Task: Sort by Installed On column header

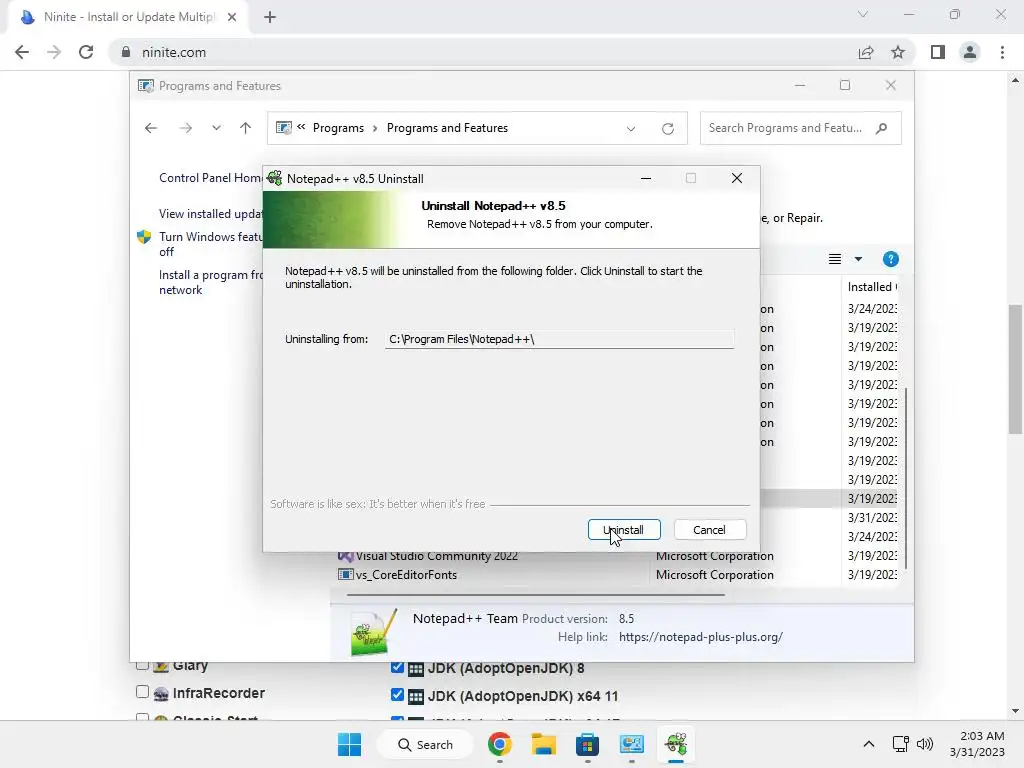Action: 872,287
